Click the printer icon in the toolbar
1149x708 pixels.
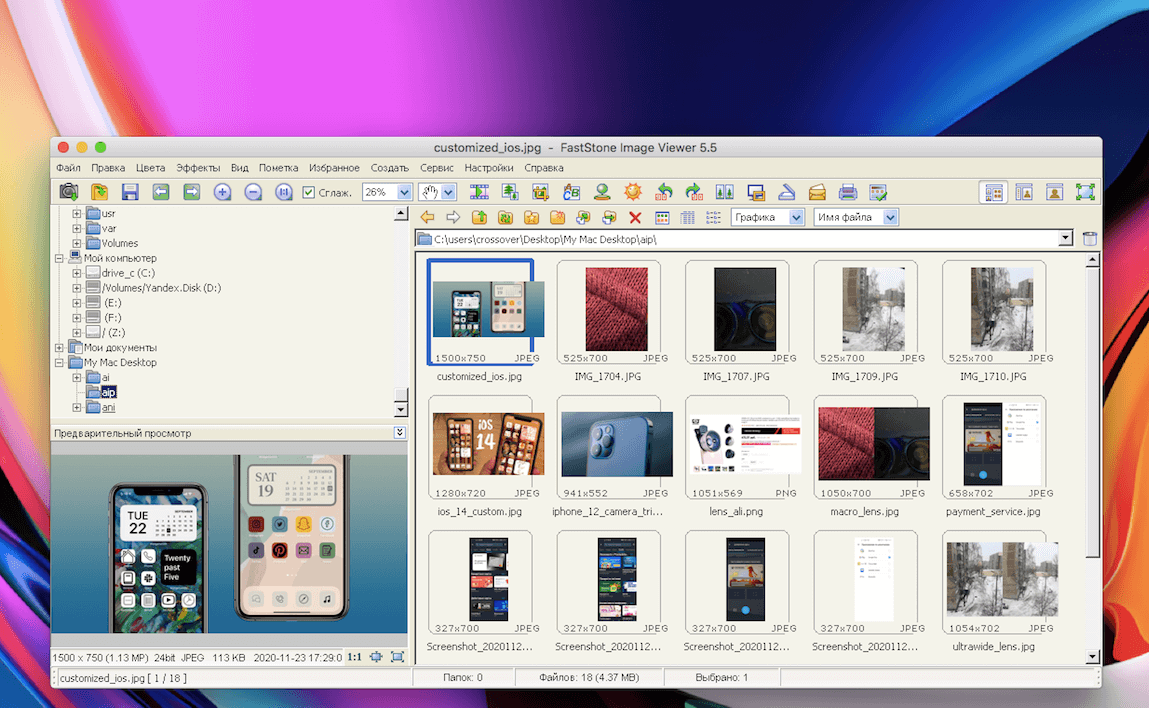tap(848, 192)
